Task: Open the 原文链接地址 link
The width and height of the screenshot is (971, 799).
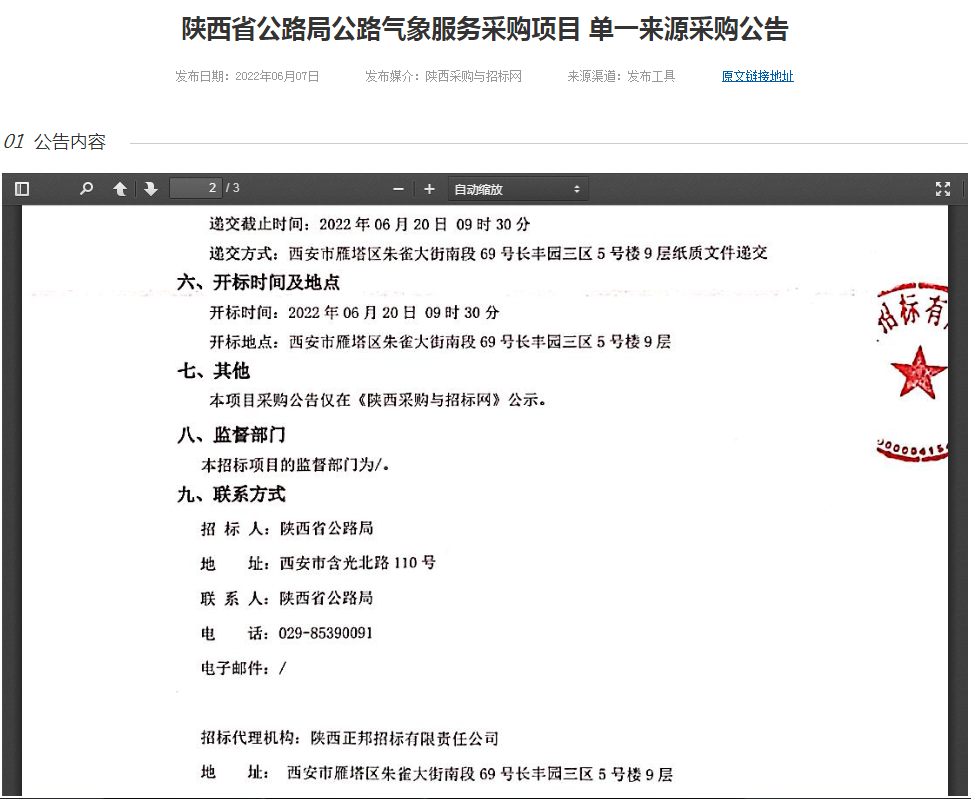Action: tap(757, 76)
